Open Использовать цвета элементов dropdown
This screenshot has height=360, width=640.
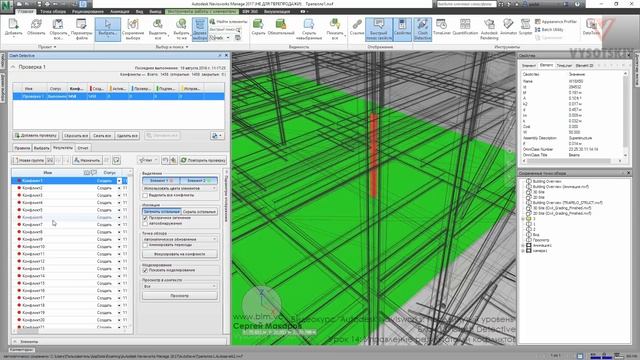(180, 188)
